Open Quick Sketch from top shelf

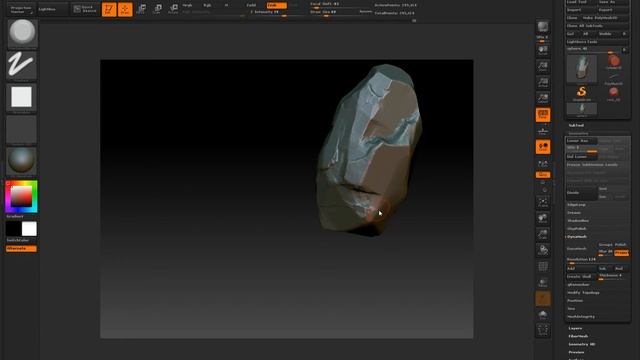pos(85,9)
